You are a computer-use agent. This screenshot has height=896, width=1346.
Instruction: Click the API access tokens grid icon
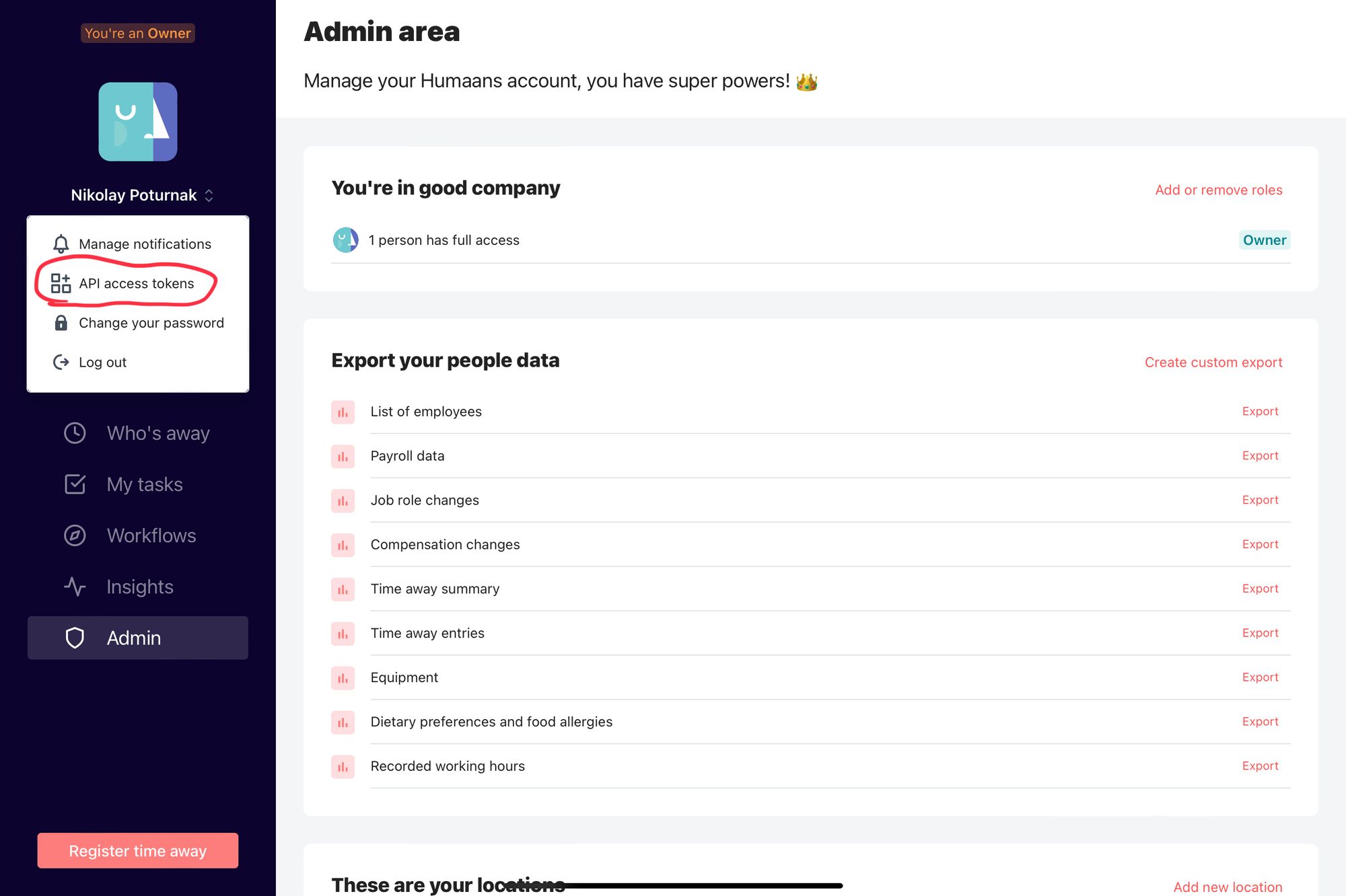61,283
